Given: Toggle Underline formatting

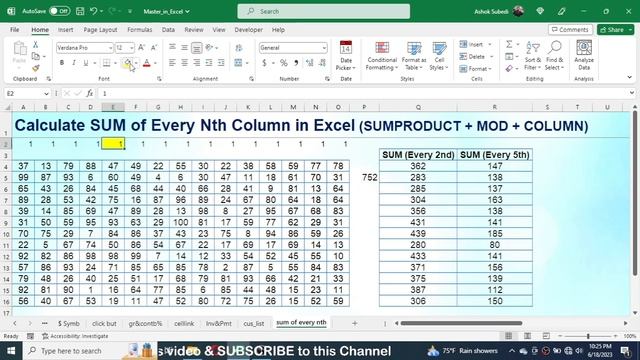Looking at the screenshot, I should tap(86, 63).
